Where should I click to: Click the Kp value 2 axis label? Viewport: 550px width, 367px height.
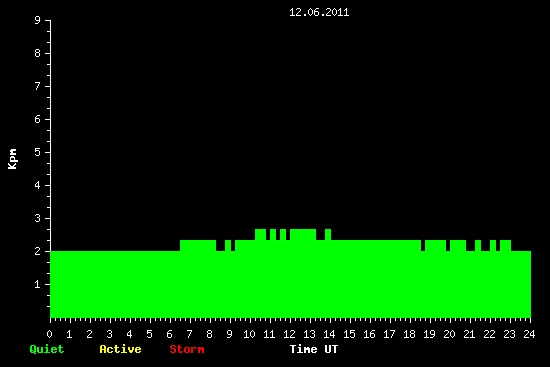pos(38,251)
